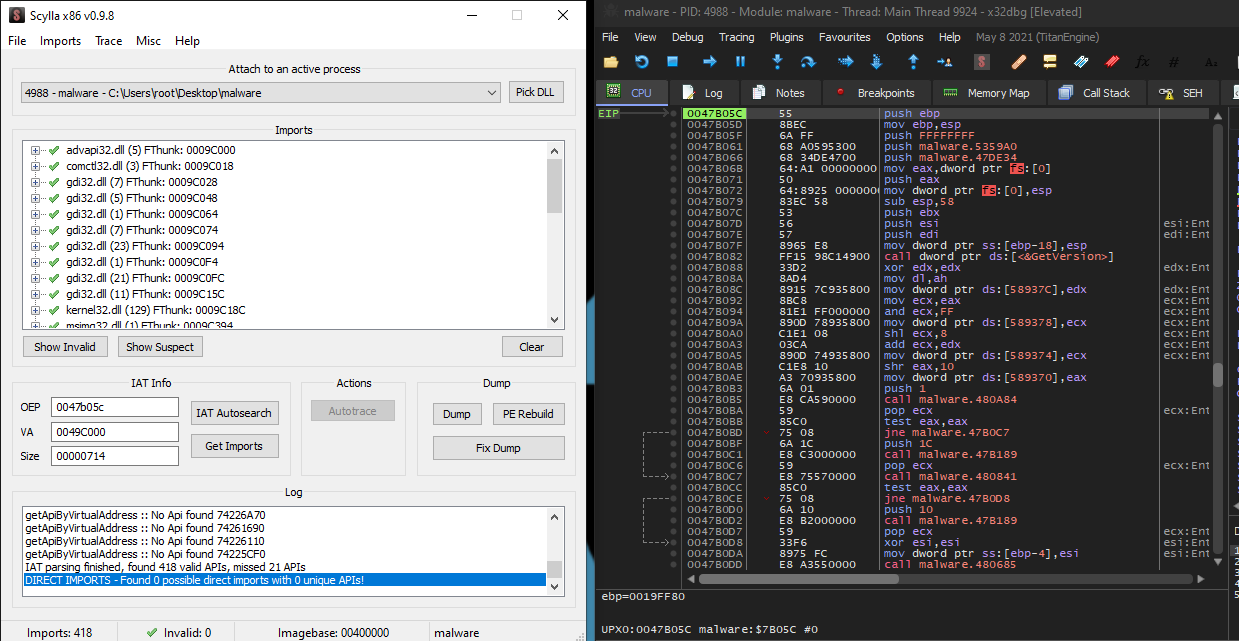
Task: Open the Variables hash icon
Action: pos(1174,62)
